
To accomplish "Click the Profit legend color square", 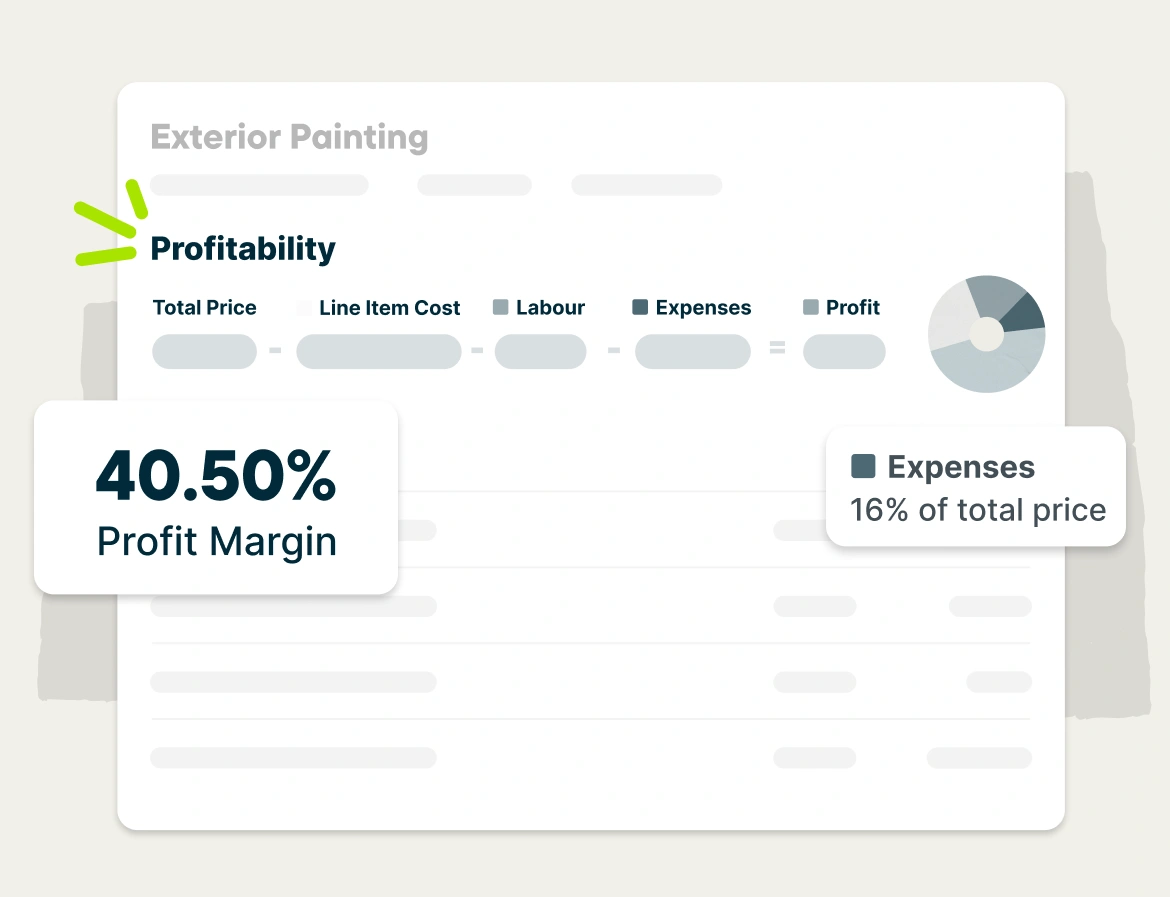I will click(811, 307).
